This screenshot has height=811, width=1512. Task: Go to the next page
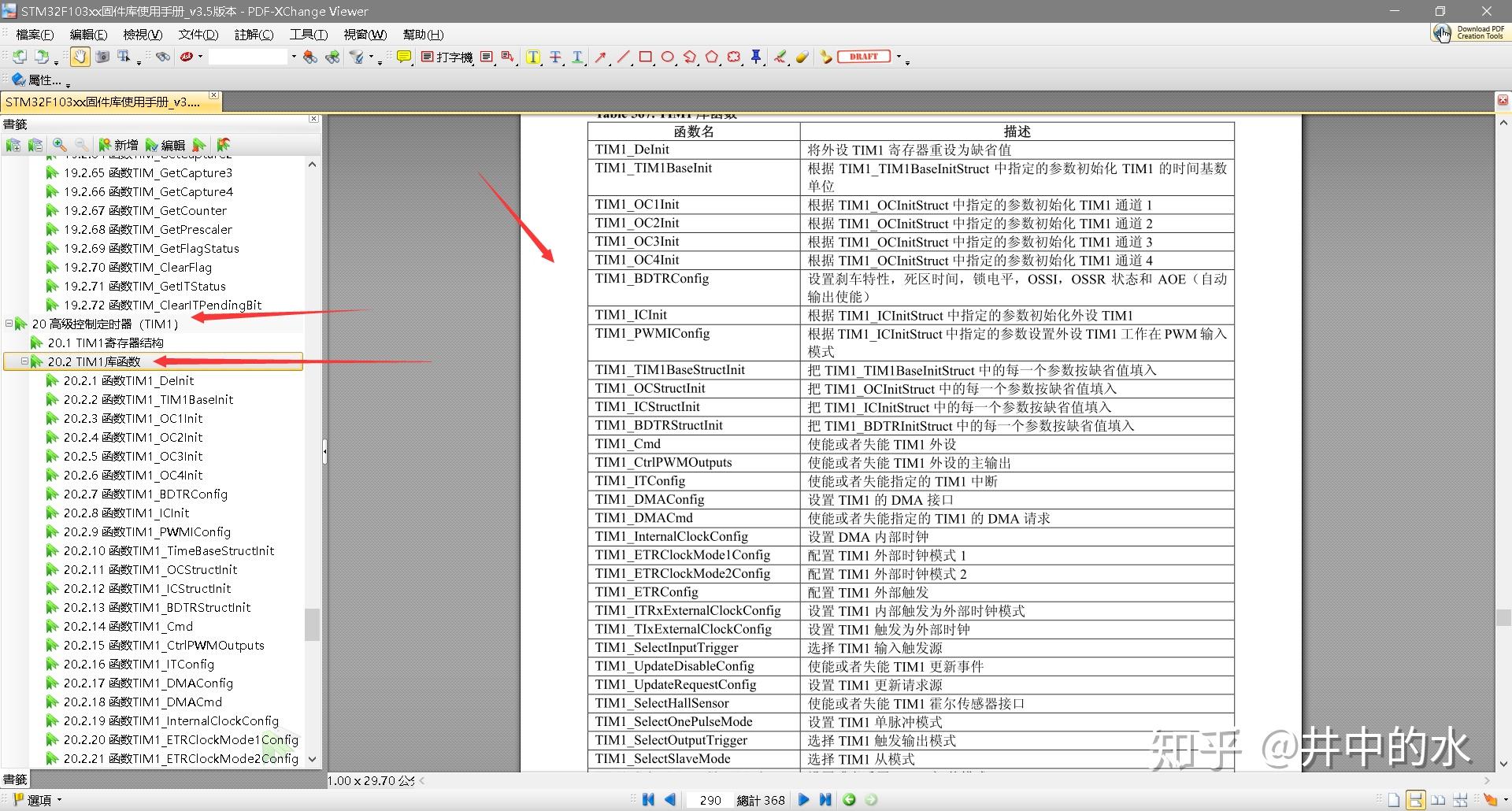pos(803,800)
